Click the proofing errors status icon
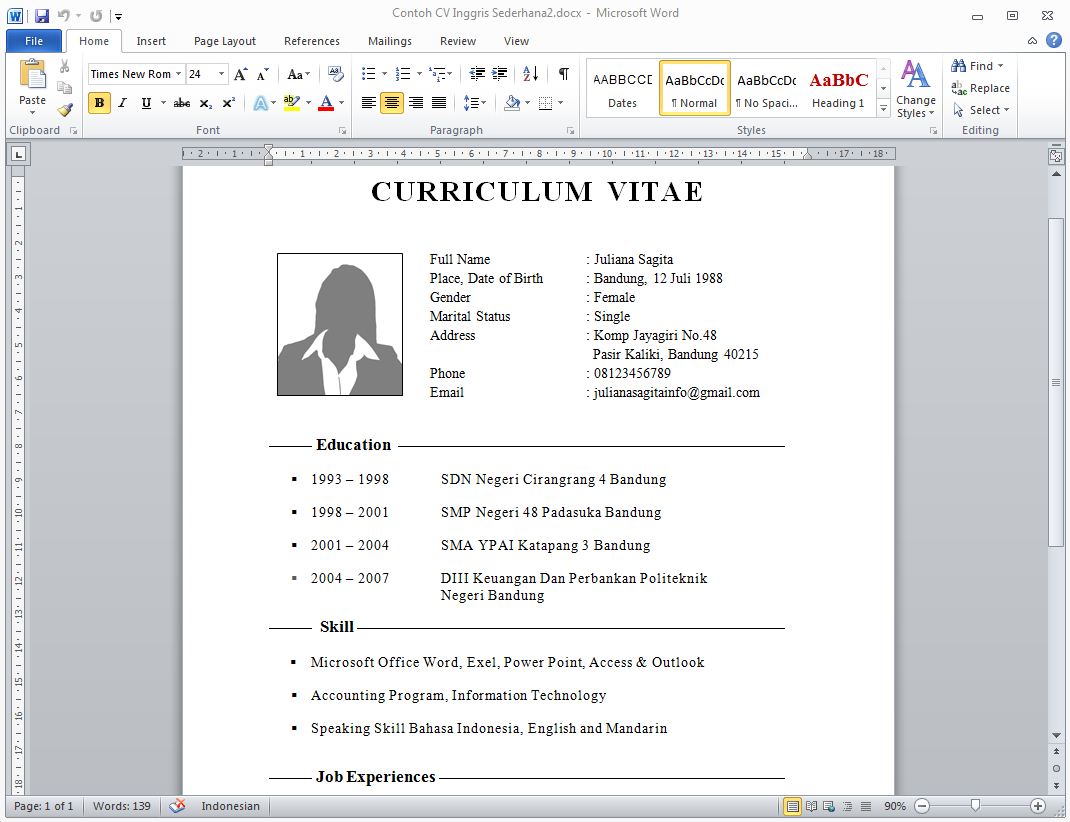The height and width of the screenshot is (822, 1070). click(177, 806)
